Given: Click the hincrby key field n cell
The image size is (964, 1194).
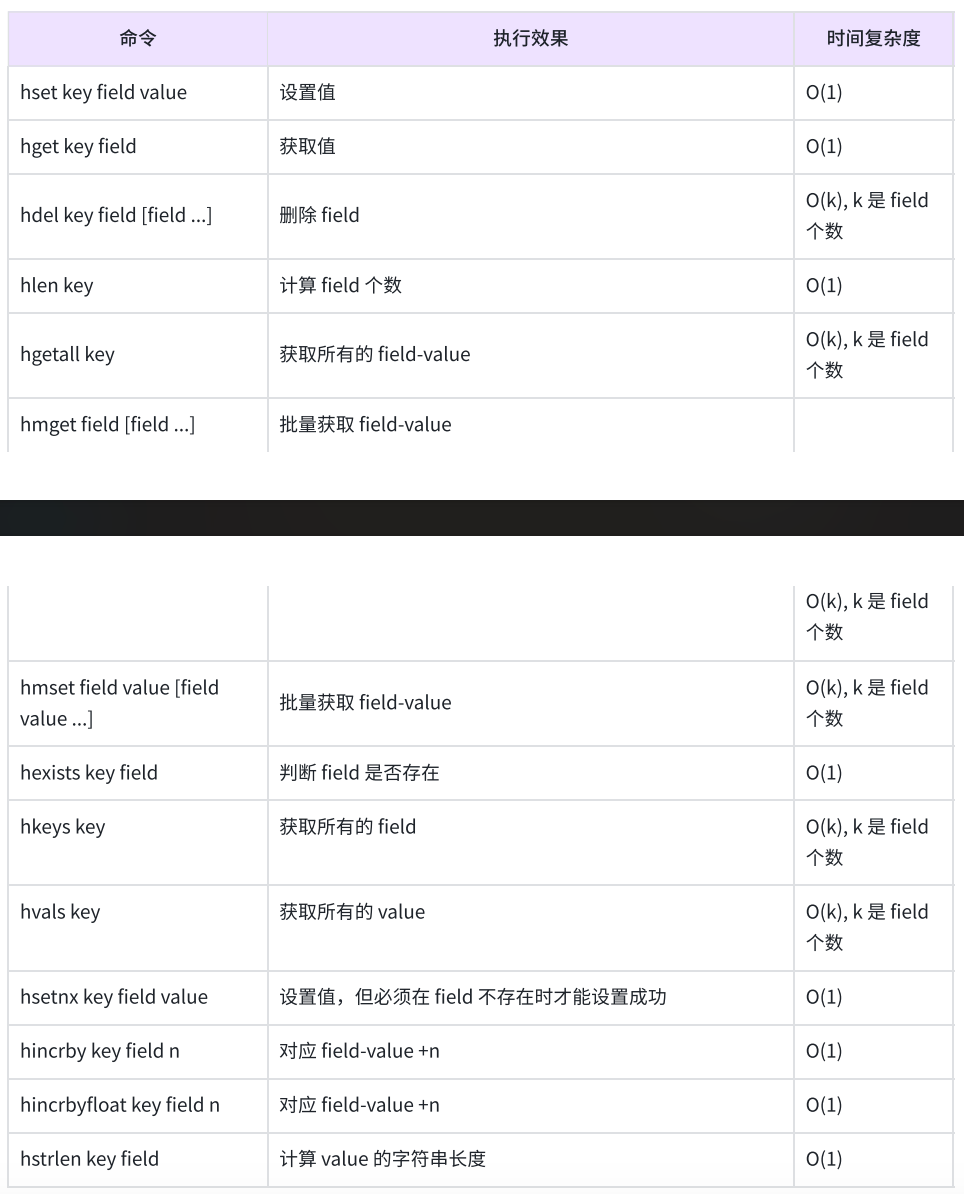Looking at the screenshot, I should (138, 1052).
